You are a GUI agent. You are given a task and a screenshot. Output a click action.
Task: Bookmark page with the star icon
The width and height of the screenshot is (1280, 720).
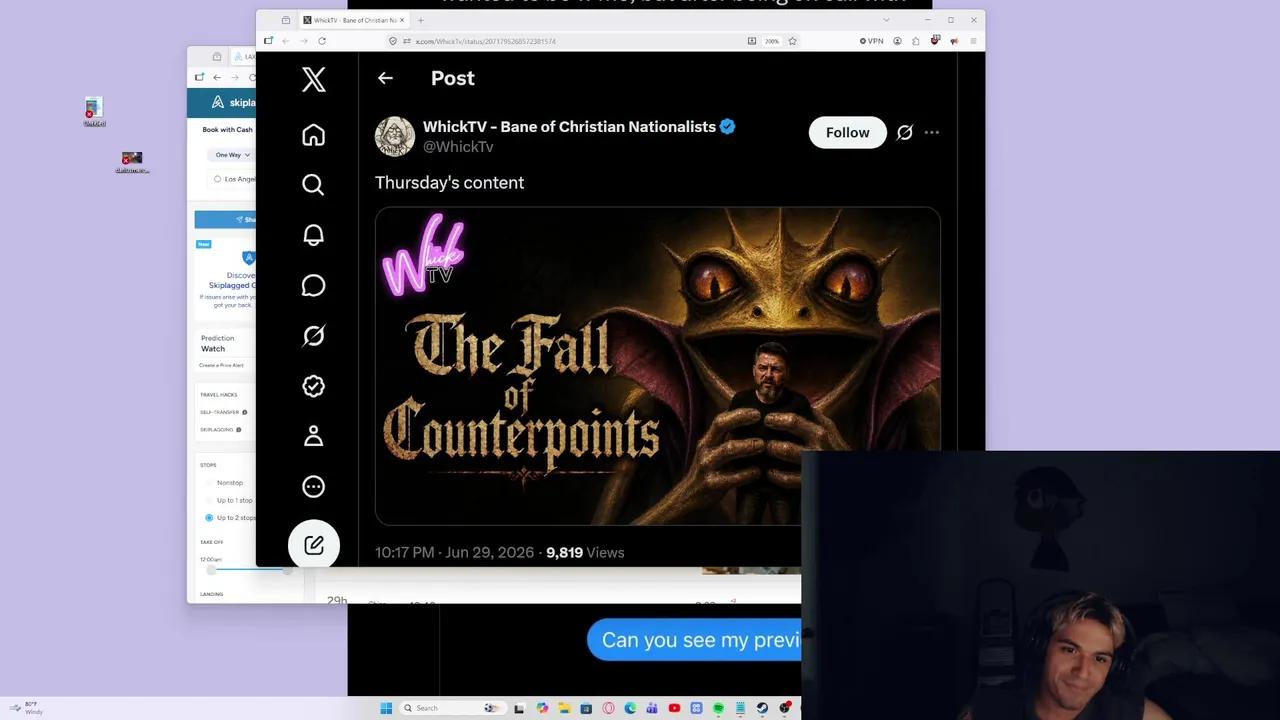point(792,41)
